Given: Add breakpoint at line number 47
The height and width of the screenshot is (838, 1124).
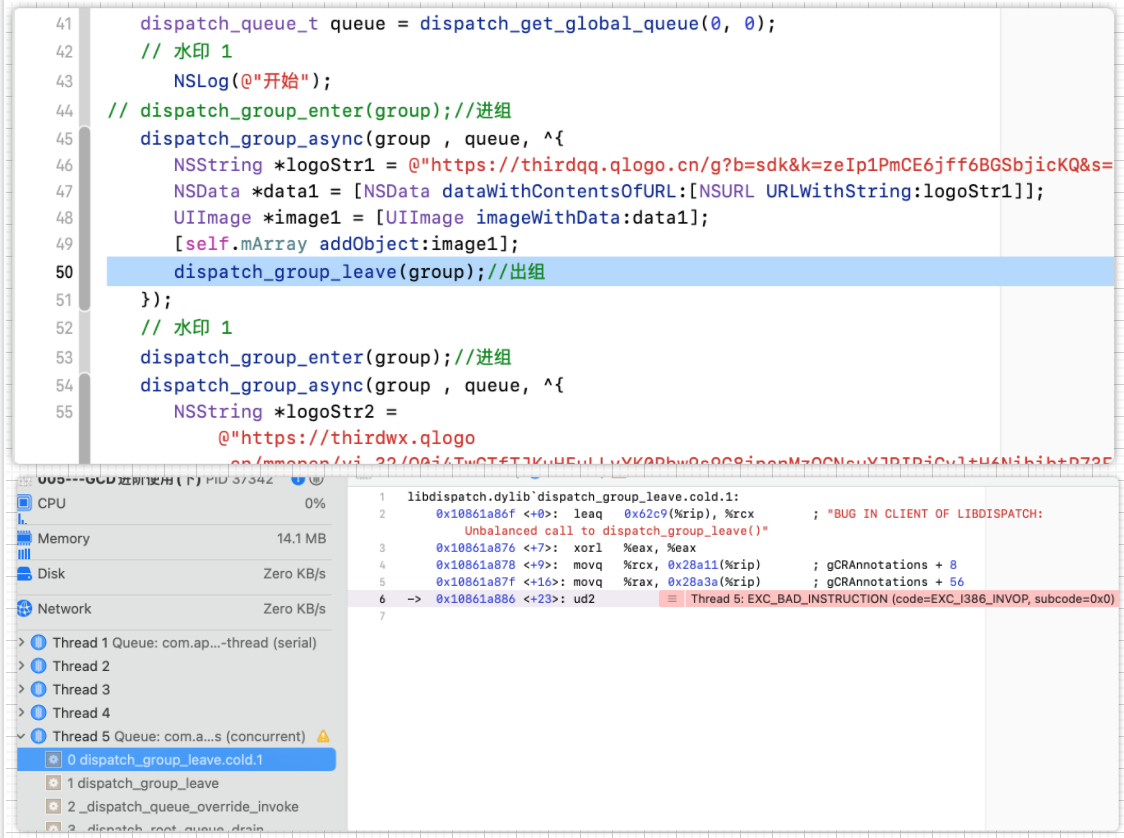Looking at the screenshot, I should coord(64,191).
